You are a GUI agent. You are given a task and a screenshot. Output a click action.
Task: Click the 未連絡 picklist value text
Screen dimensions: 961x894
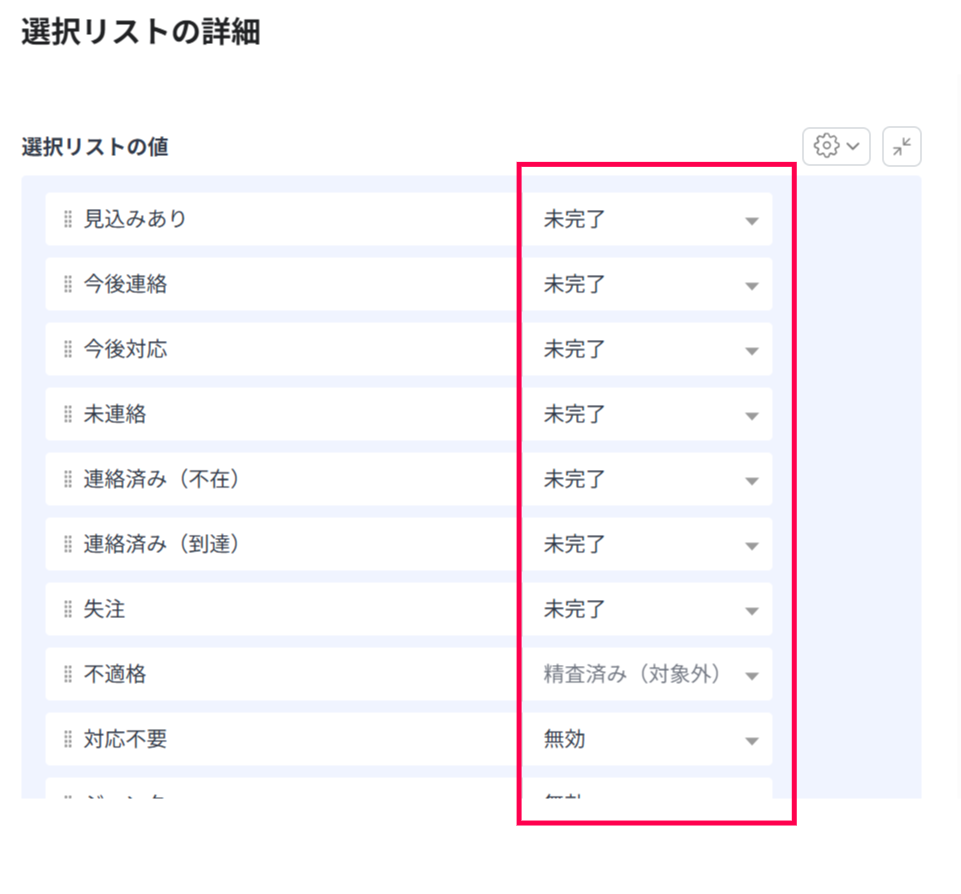click(x=115, y=414)
